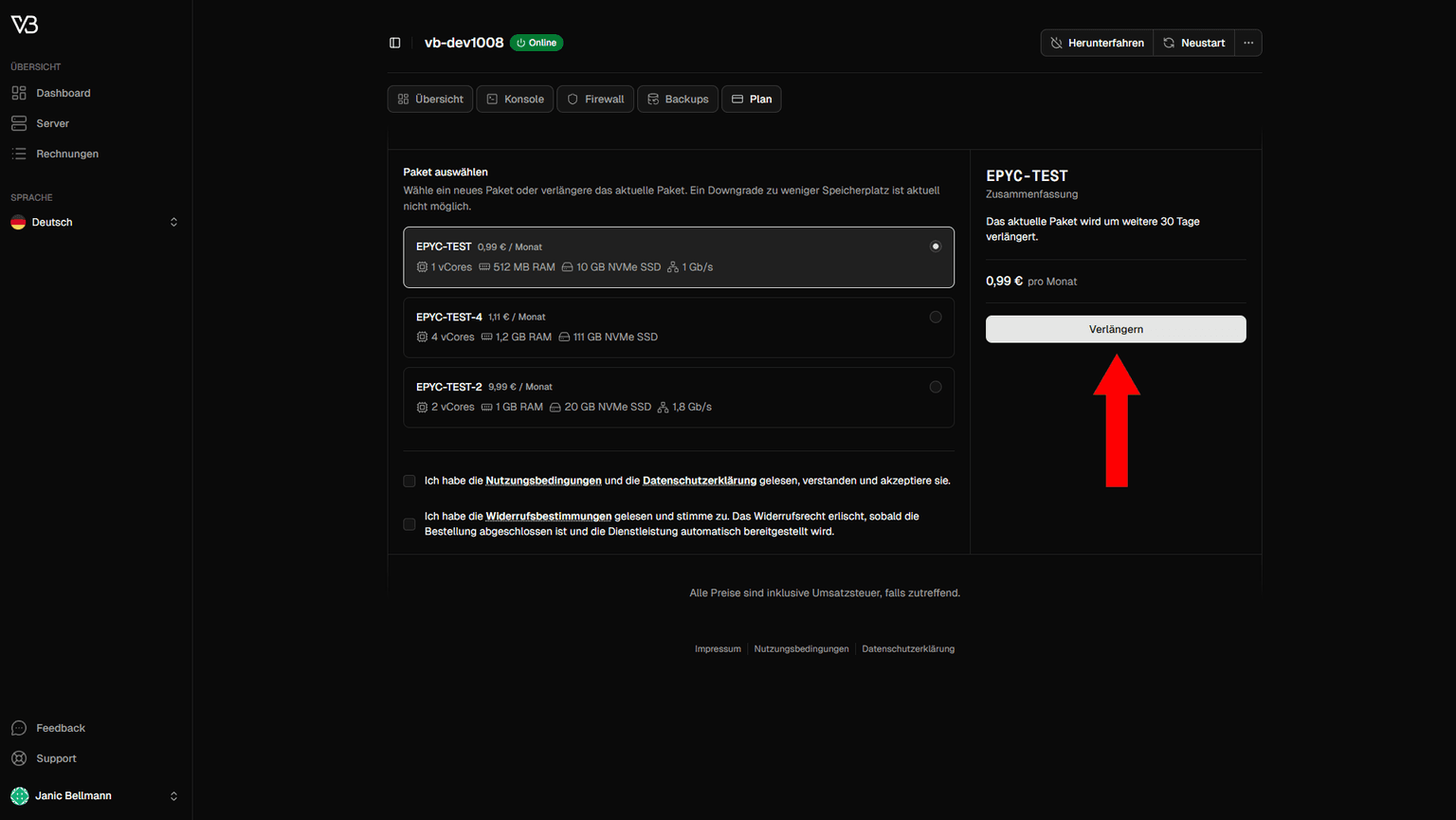The image size is (1456, 820).
Task: Toggle the sidebar panel icon
Action: pyautogui.click(x=395, y=43)
